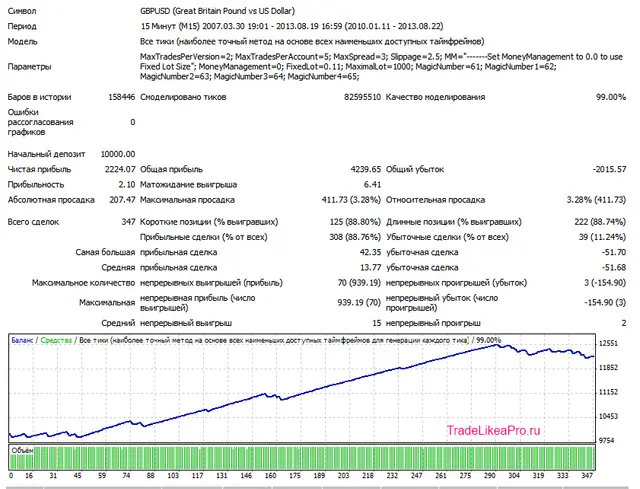Click the 'Параметры' label
Screen dimensions: 640x489
point(29,67)
